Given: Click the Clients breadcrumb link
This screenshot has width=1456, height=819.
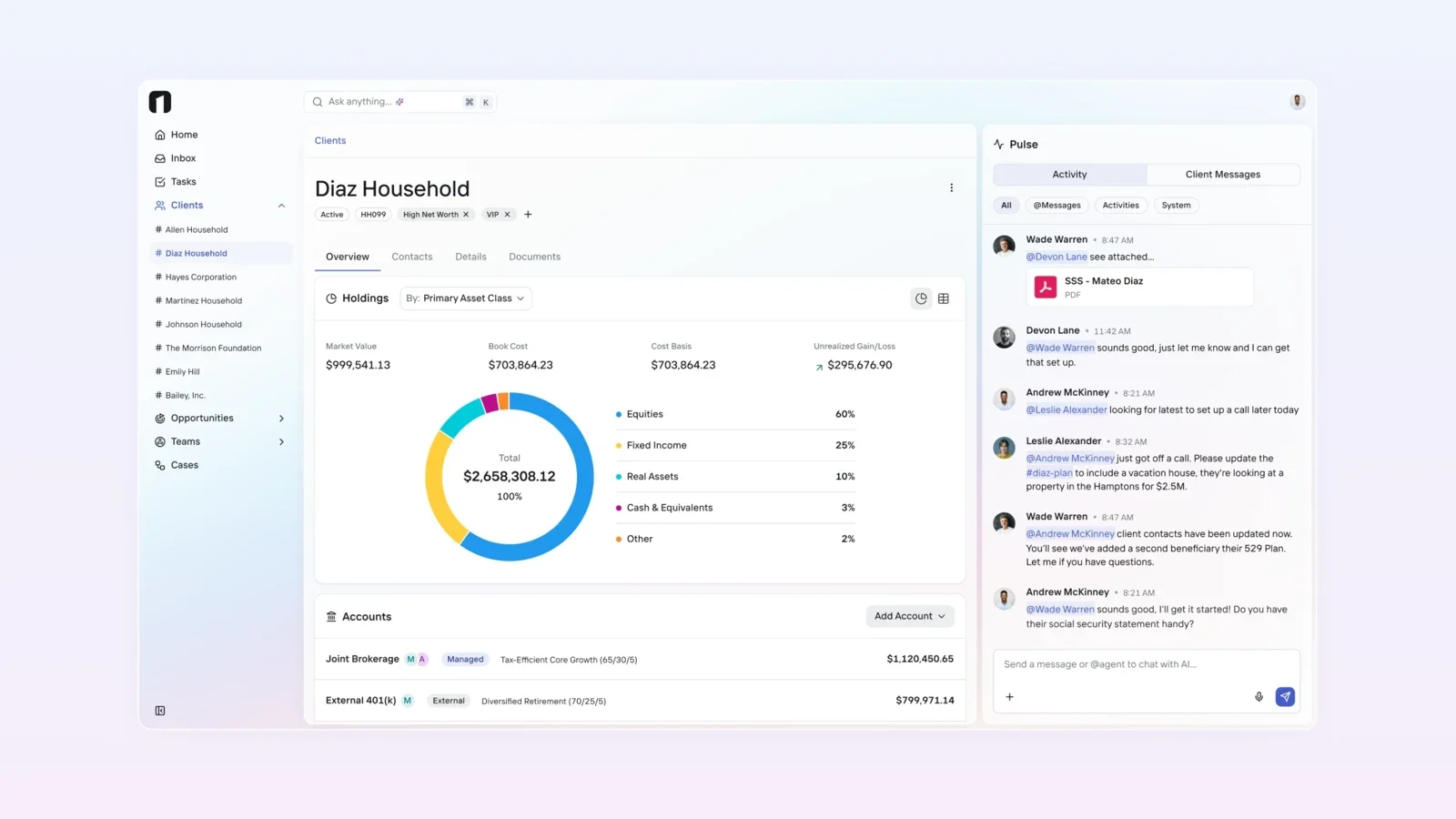Looking at the screenshot, I should coord(330,141).
